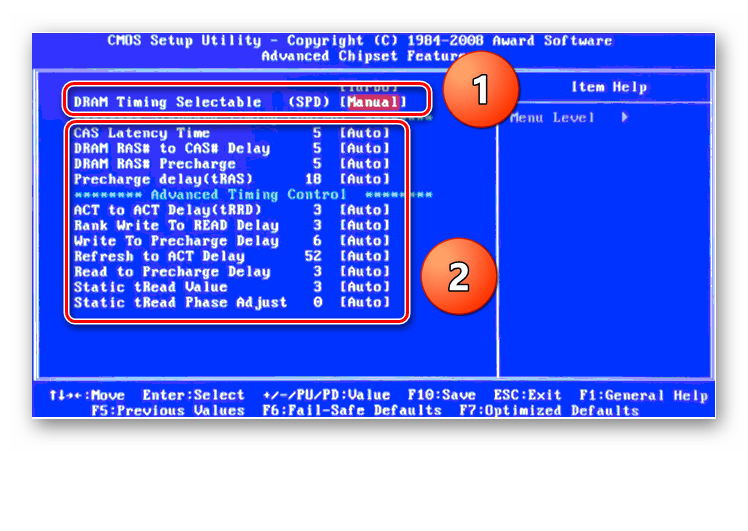Open DRAM RAS# to CAS# Delay Auto option
The height and width of the screenshot is (531, 748).
364,148
